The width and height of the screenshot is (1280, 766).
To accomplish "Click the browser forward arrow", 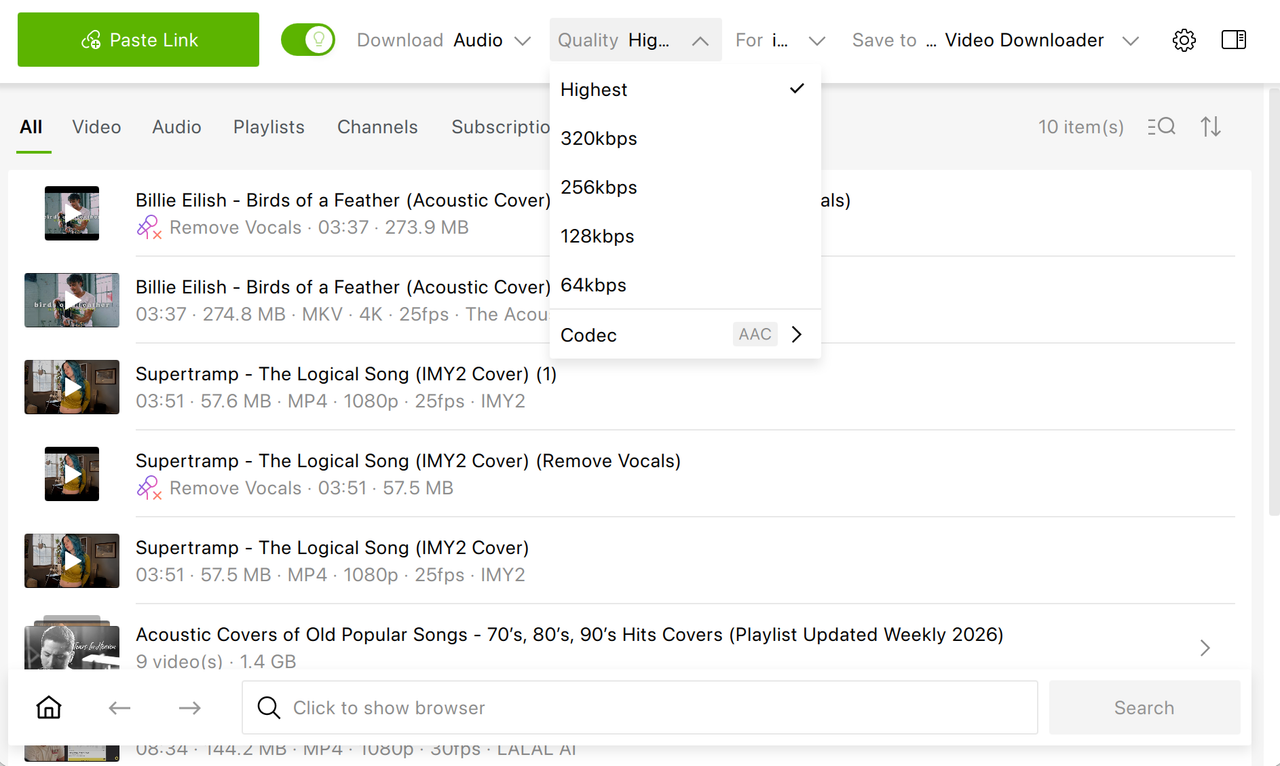I will click(x=190, y=708).
